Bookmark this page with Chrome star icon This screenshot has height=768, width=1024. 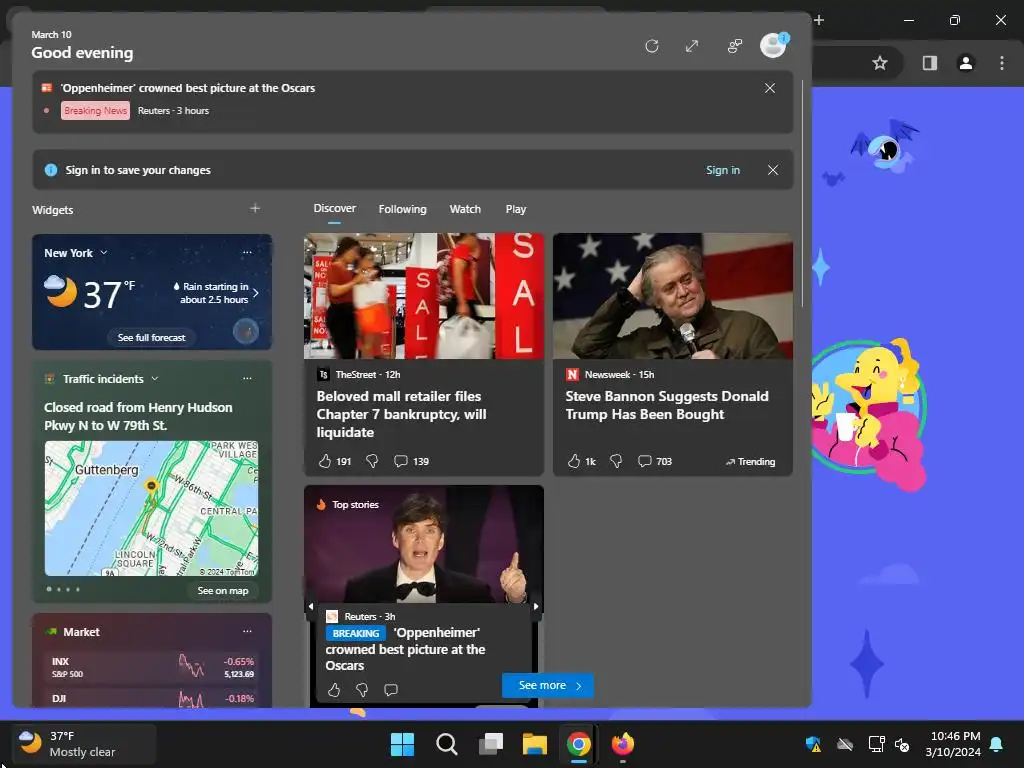pyautogui.click(x=880, y=63)
